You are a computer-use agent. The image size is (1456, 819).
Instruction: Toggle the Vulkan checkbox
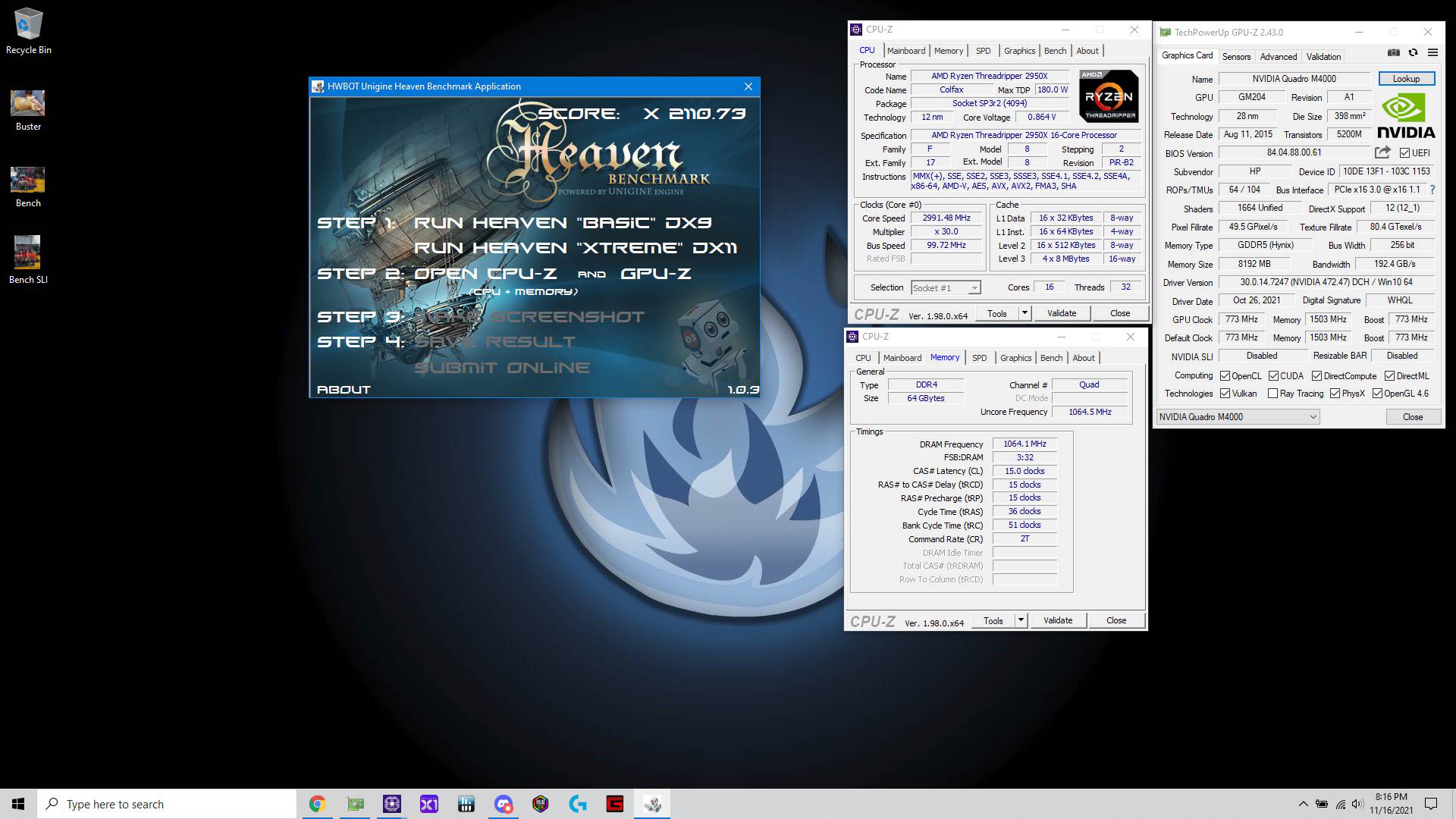[1225, 394]
